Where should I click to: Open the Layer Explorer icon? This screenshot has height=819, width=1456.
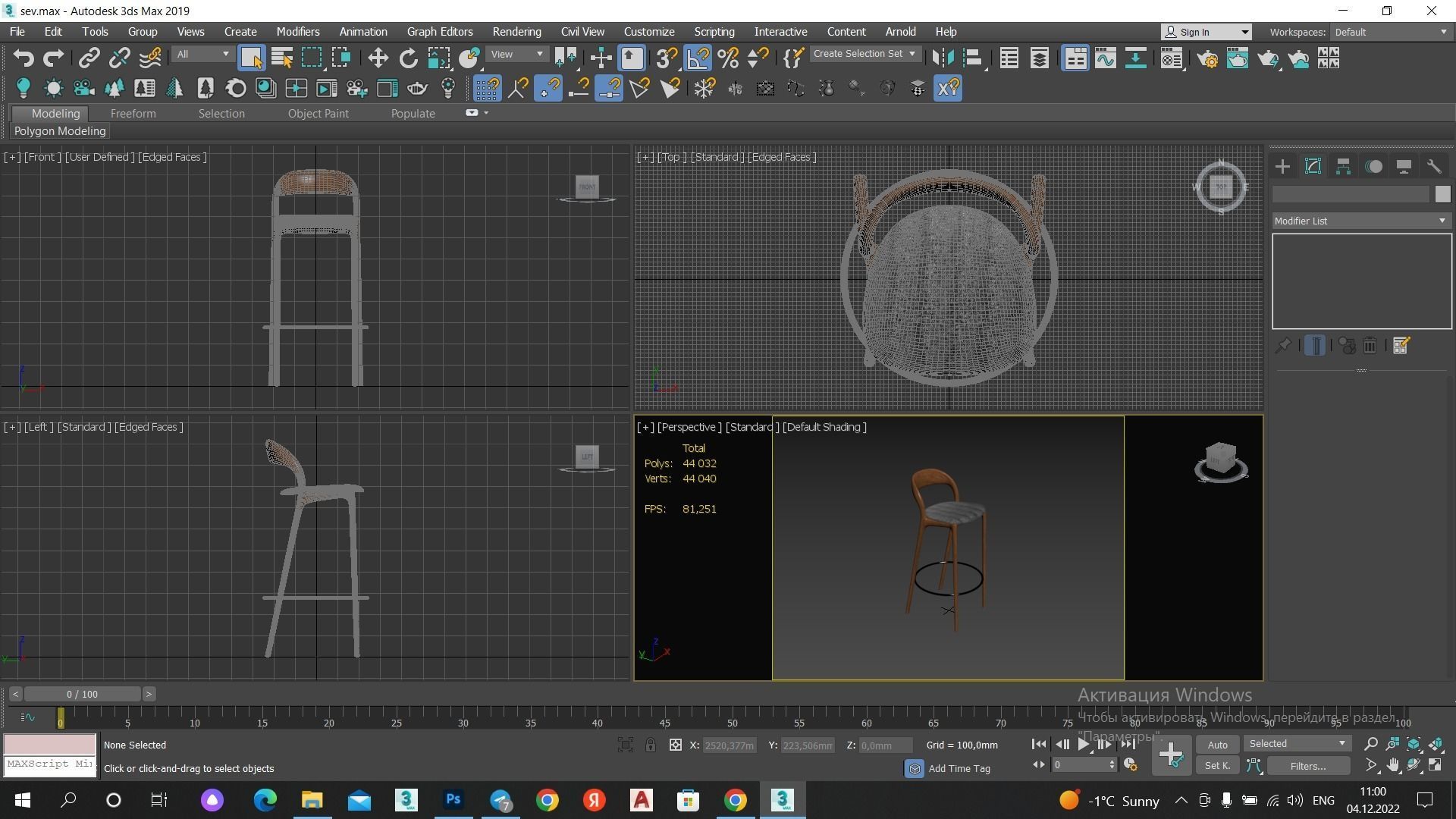(x=1040, y=58)
